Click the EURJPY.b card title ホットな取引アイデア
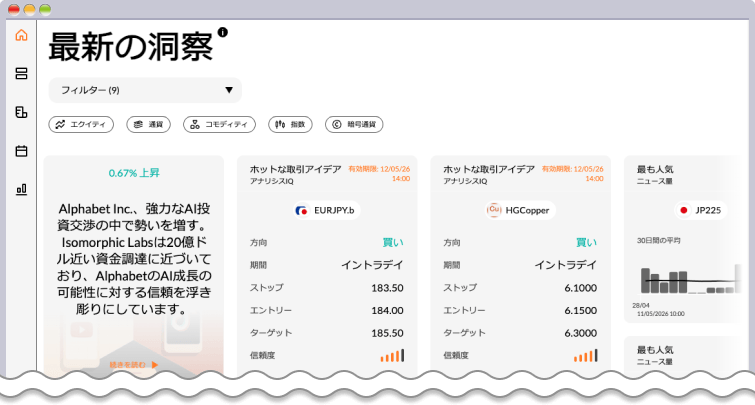 (295, 169)
